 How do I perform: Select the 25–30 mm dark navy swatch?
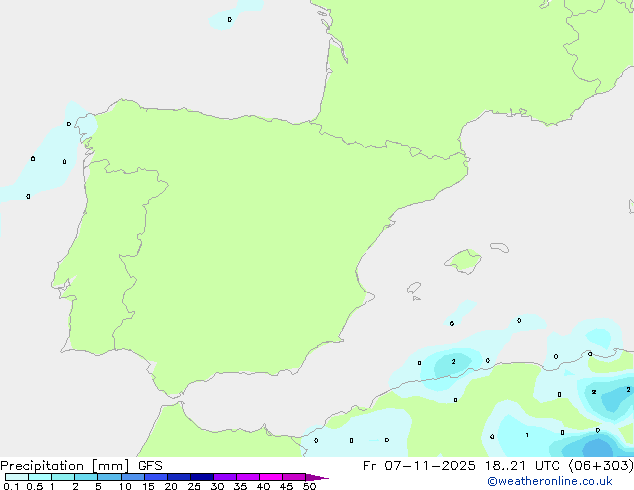coord(202,477)
